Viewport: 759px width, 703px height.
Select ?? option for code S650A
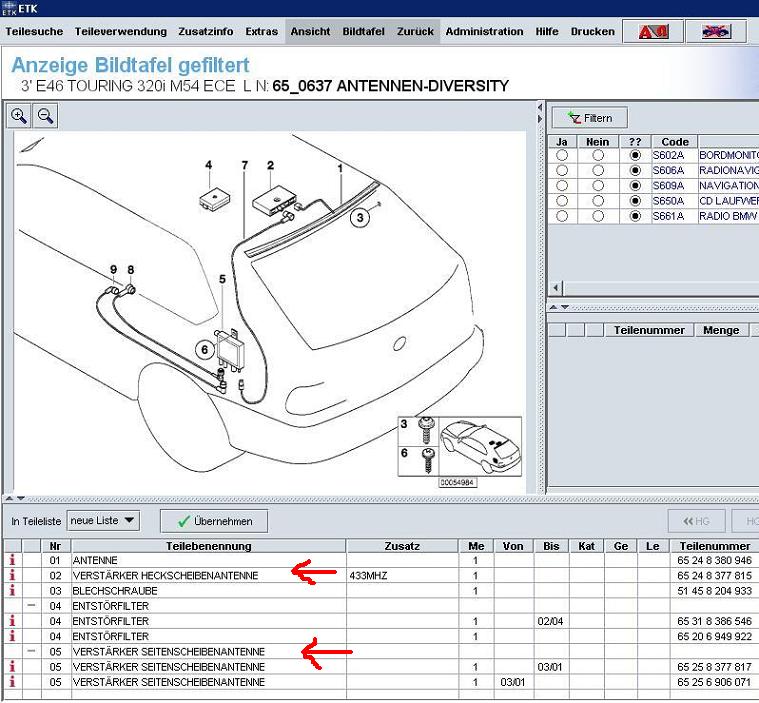pos(635,201)
